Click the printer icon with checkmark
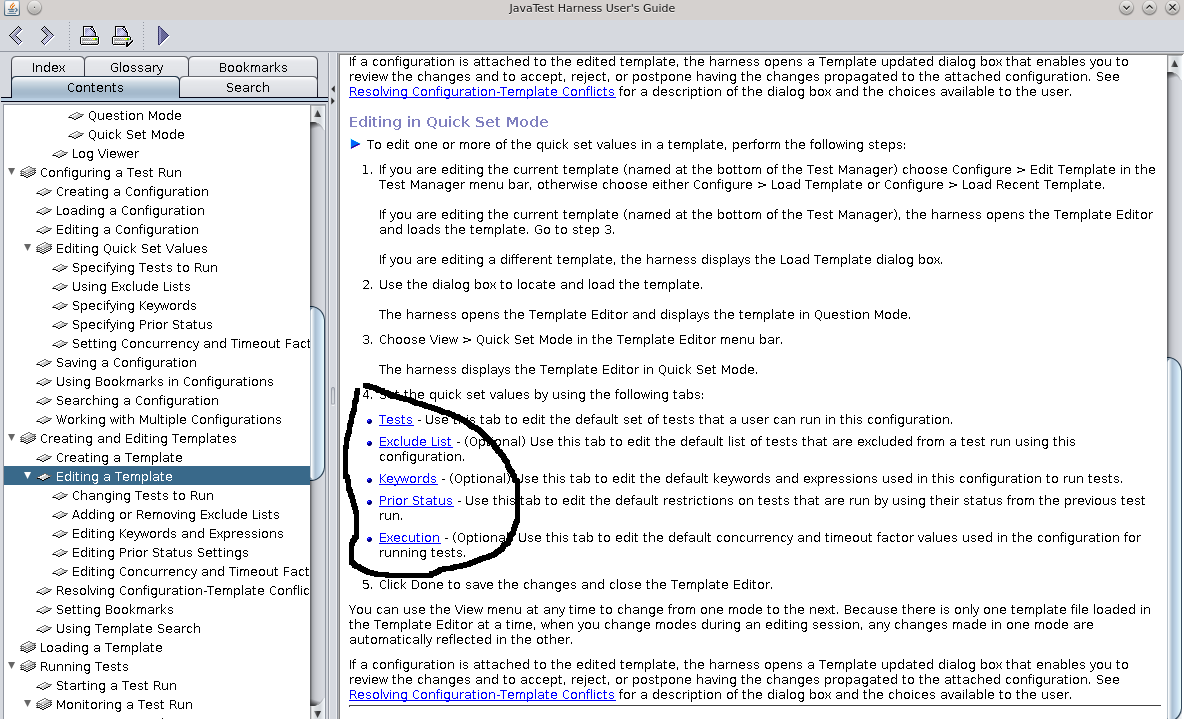Viewport: 1184px width, 719px height. [x=122, y=36]
